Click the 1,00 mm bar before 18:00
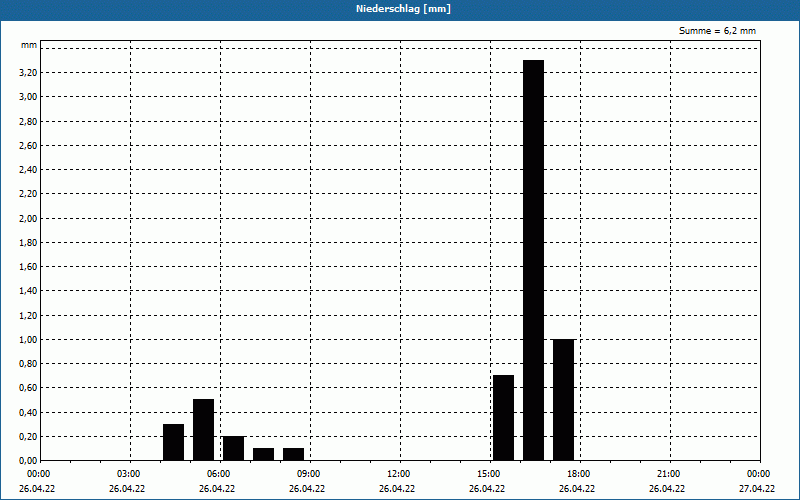800x500 pixels. [563, 400]
